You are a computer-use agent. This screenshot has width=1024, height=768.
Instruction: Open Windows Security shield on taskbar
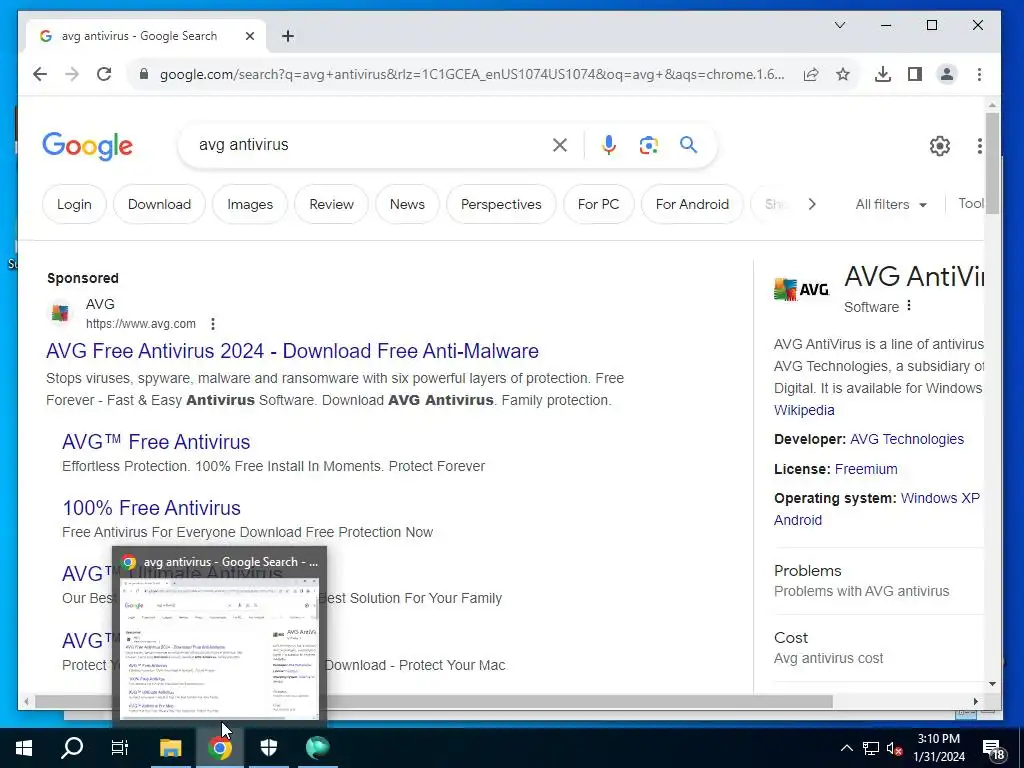coord(269,748)
